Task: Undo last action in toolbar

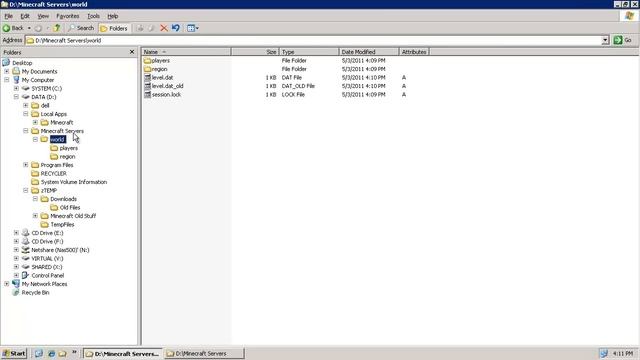Action: pos(176,28)
